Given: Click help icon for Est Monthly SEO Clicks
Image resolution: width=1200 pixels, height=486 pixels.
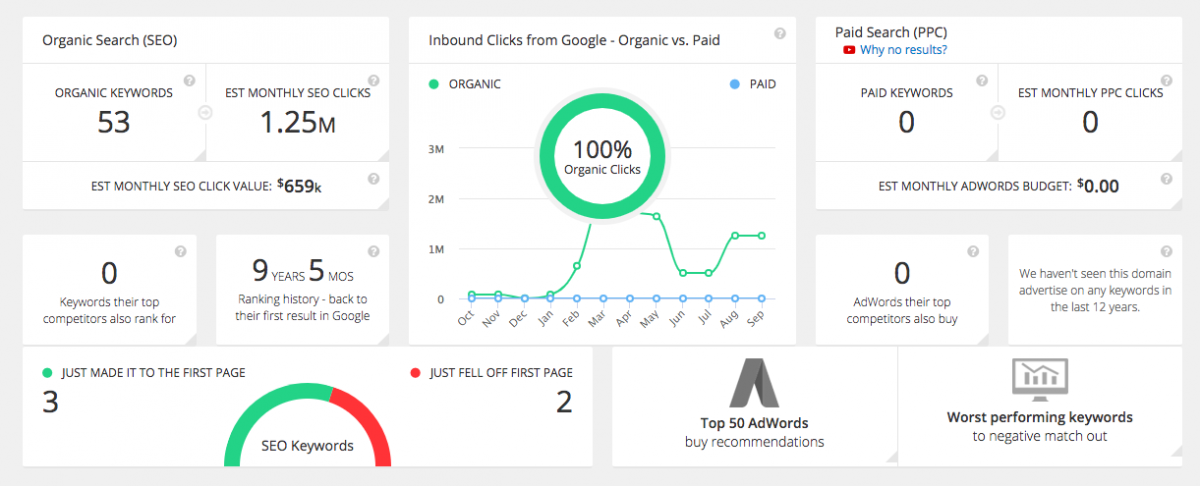Looking at the screenshot, I should coord(373,80).
